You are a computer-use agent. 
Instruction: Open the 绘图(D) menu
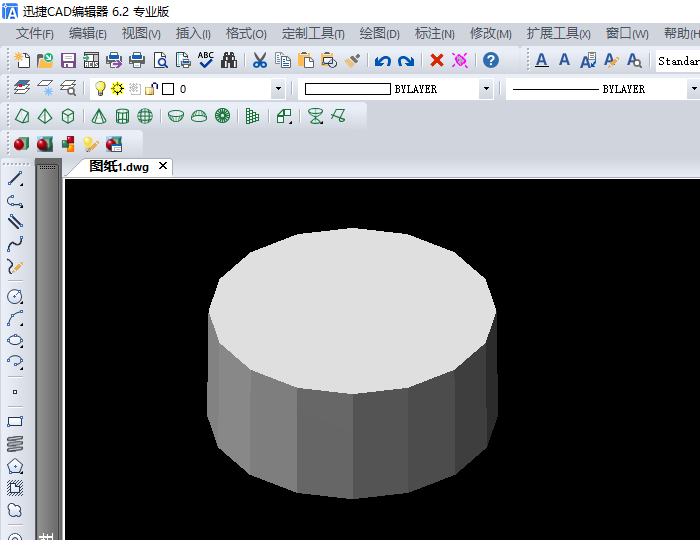pos(379,33)
